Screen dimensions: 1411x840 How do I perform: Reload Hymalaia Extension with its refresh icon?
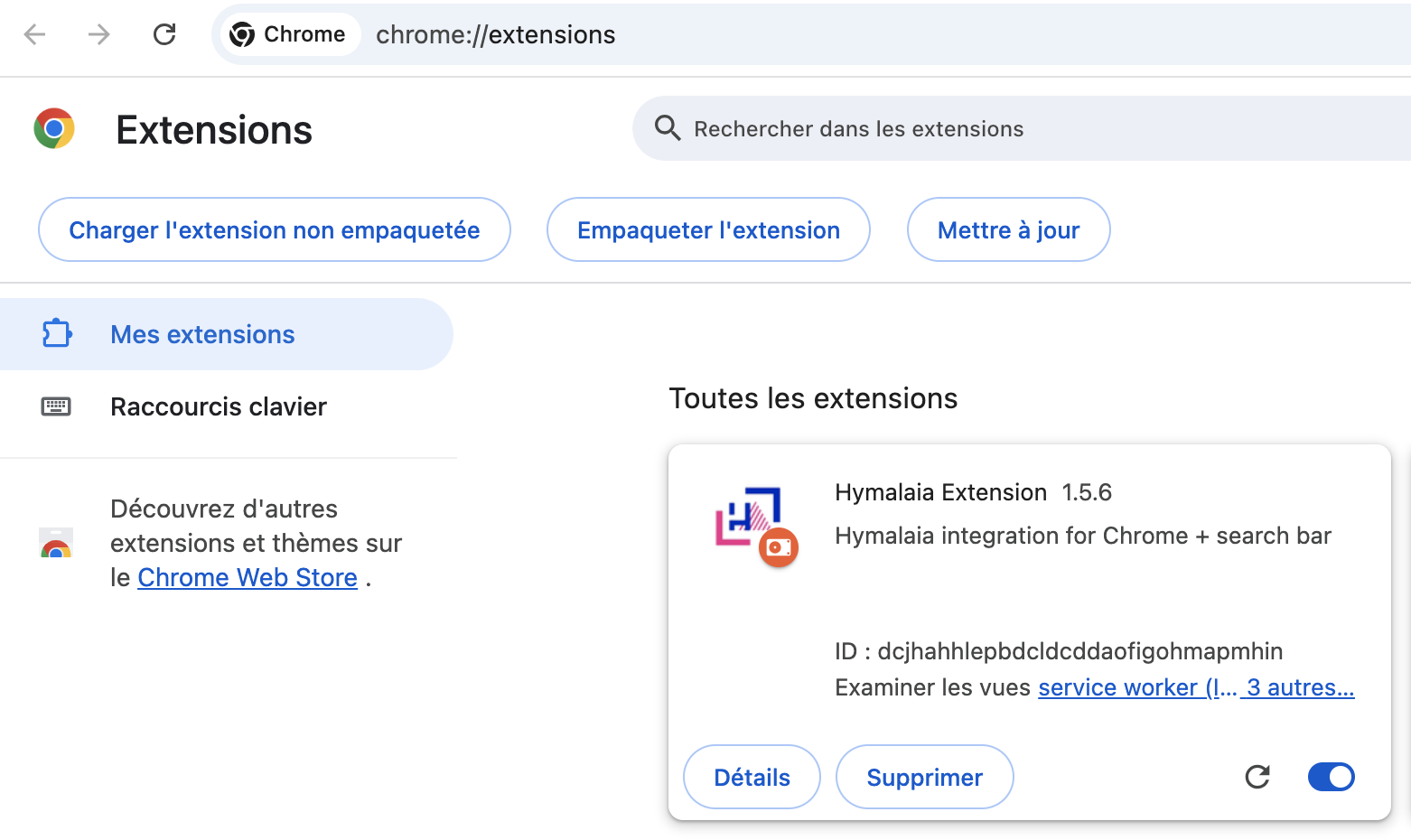tap(1257, 777)
